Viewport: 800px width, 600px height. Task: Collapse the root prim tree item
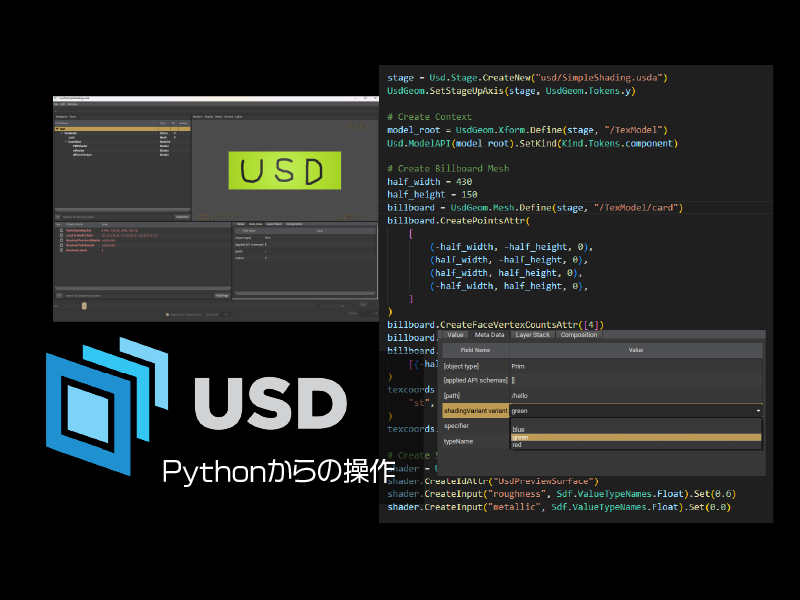click(57, 128)
